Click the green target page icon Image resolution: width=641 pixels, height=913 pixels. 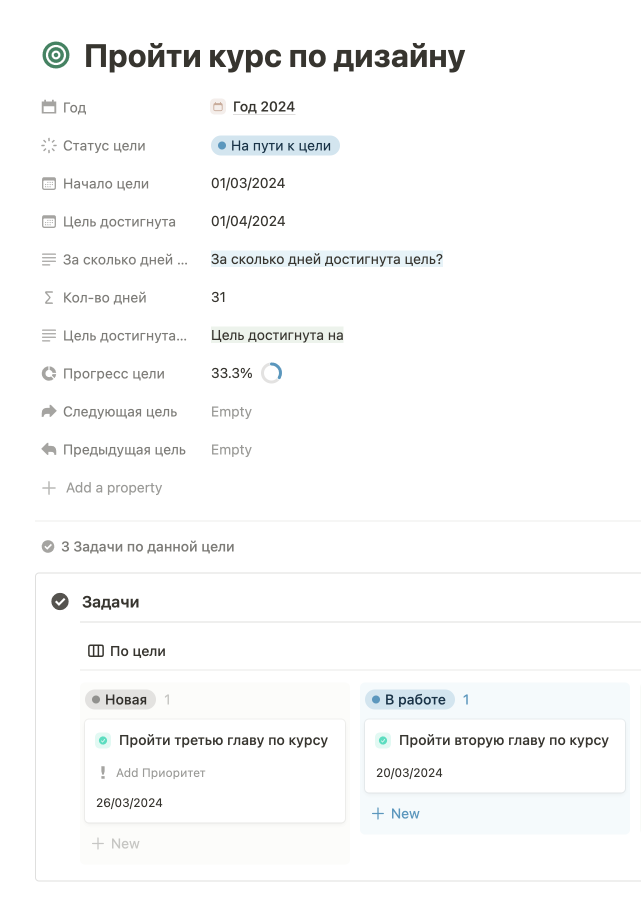(56, 56)
